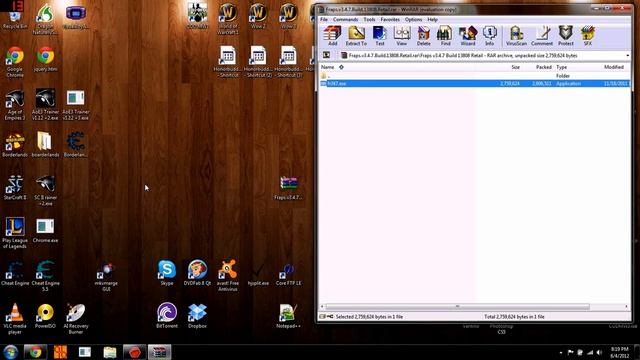Open the Help menu in WinRAR
This screenshot has width=640, height=360.
(x=432, y=19)
